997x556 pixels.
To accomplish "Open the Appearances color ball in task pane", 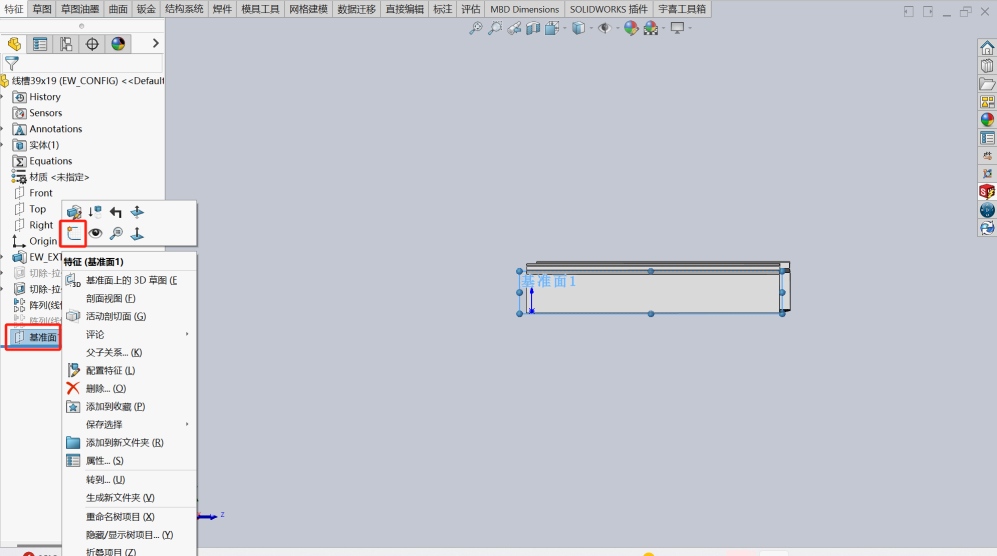I will [987, 120].
